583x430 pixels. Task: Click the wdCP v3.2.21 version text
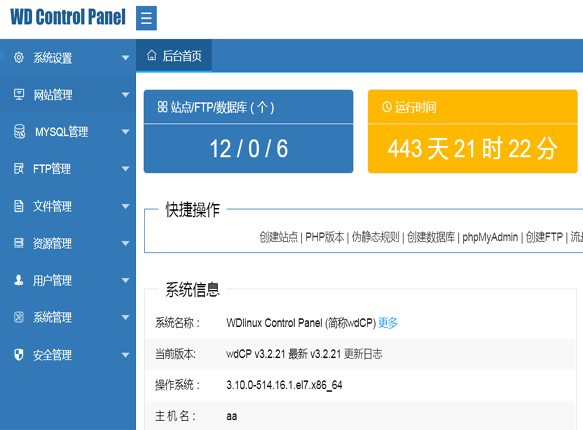pyautogui.click(x=255, y=354)
